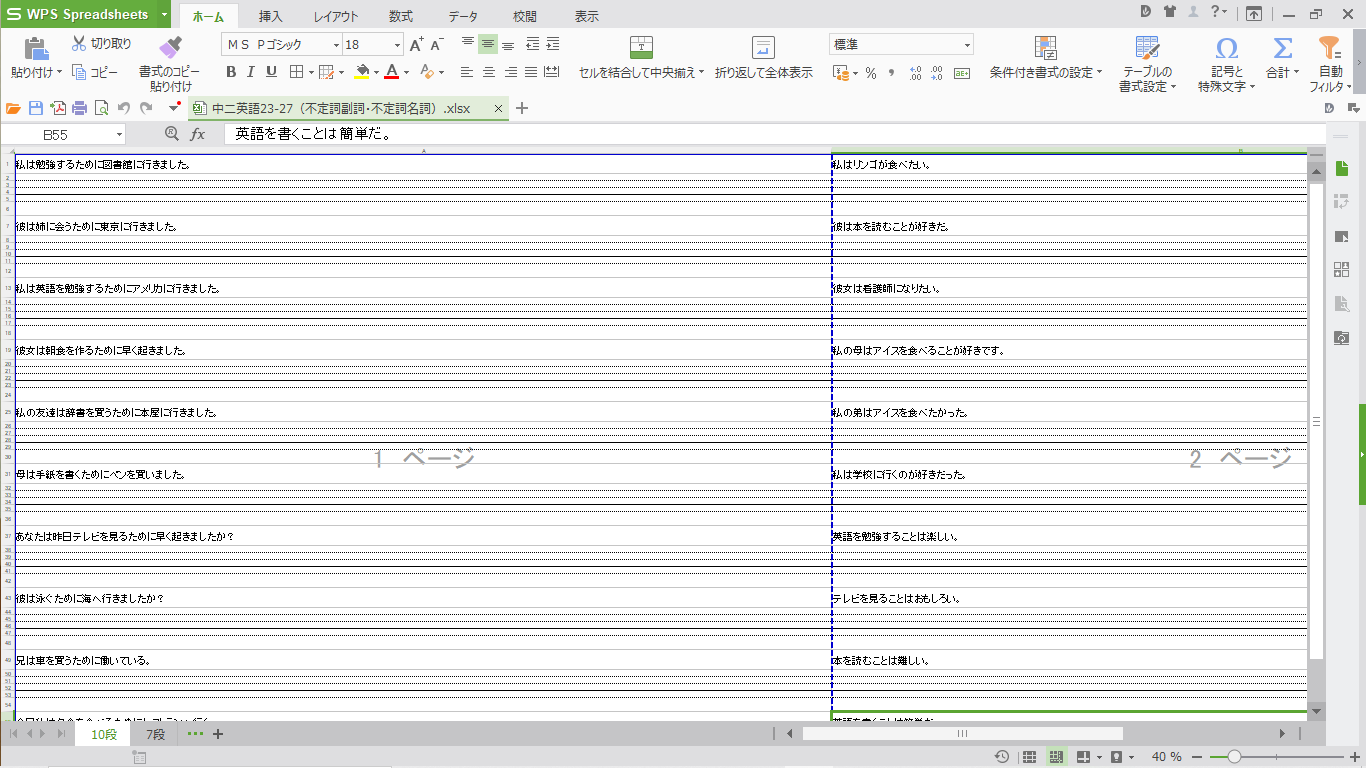This screenshot has height=768, width=1366.
Task: Open a new document tab with plus
Action: [x=521, y=108]
